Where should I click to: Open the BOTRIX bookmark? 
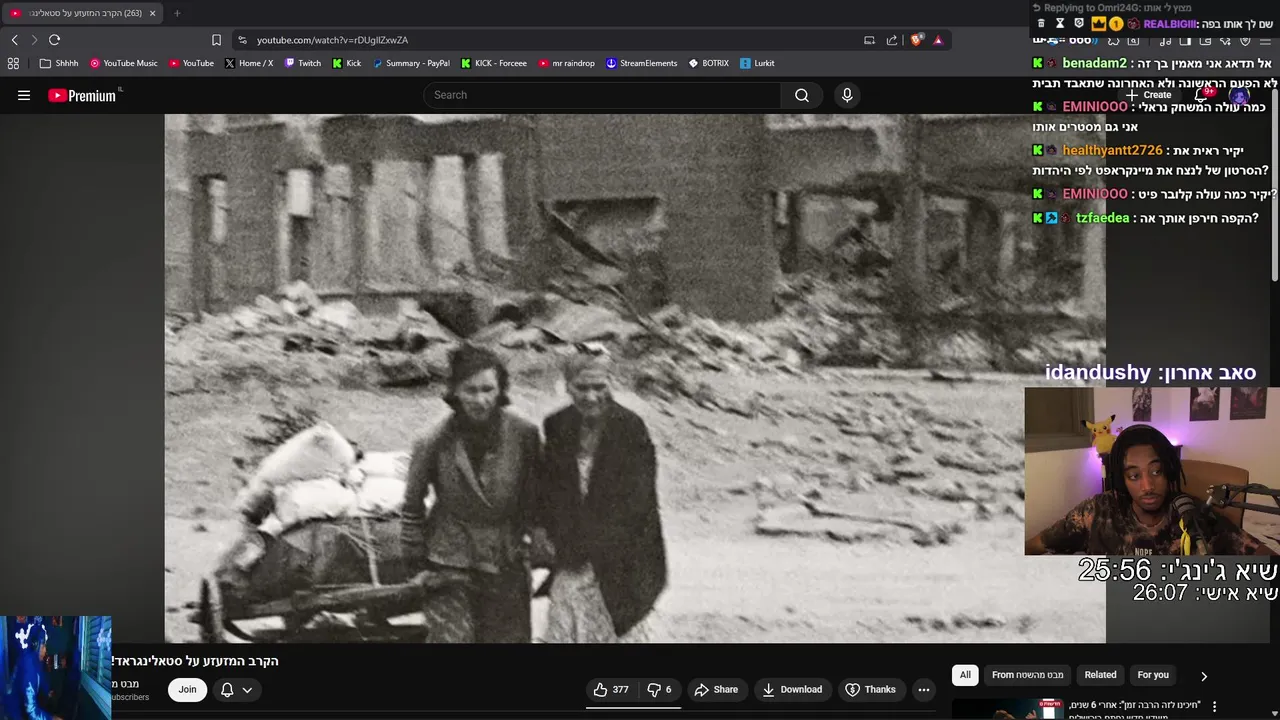tap(708, 63)
